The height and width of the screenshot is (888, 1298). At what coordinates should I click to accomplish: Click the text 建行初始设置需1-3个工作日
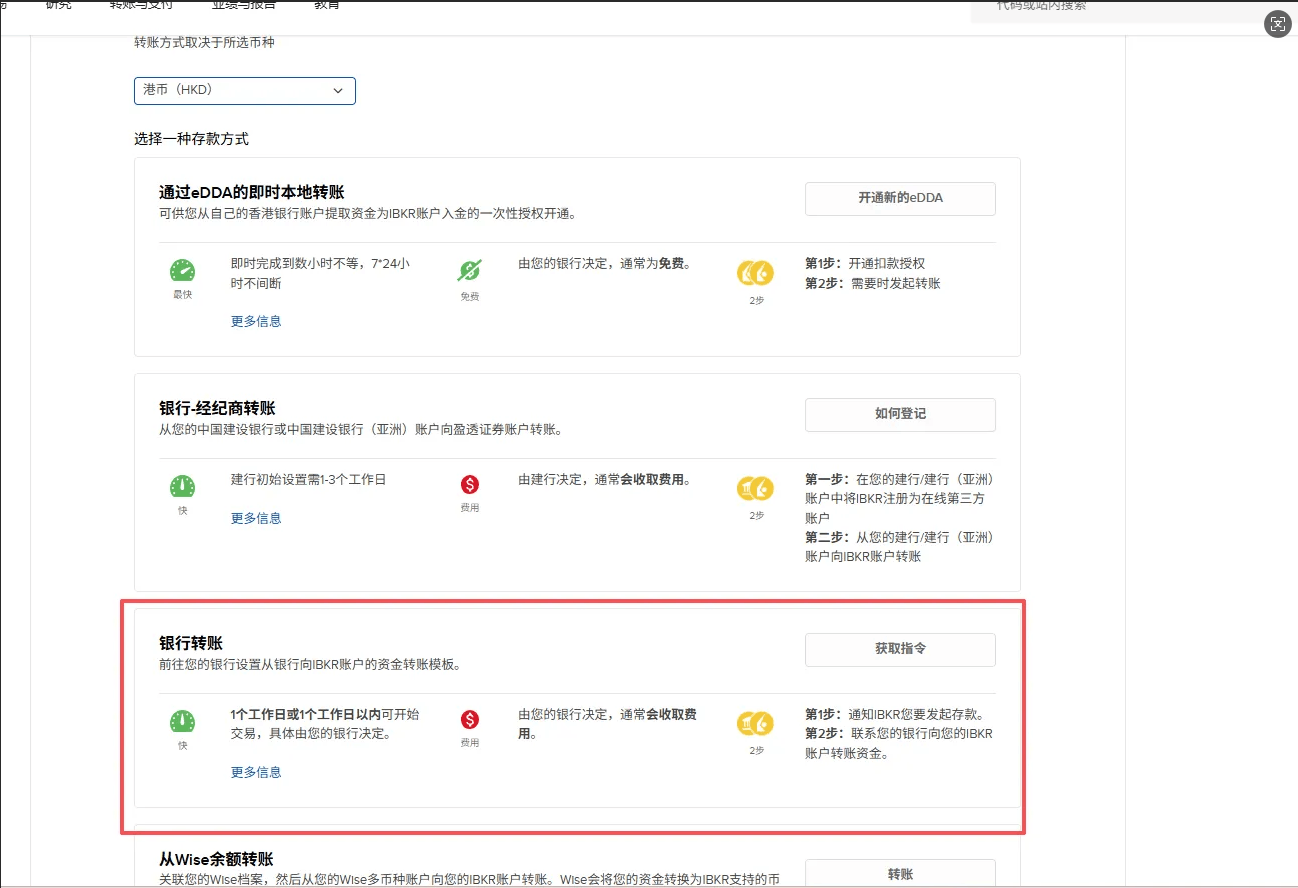308,480
